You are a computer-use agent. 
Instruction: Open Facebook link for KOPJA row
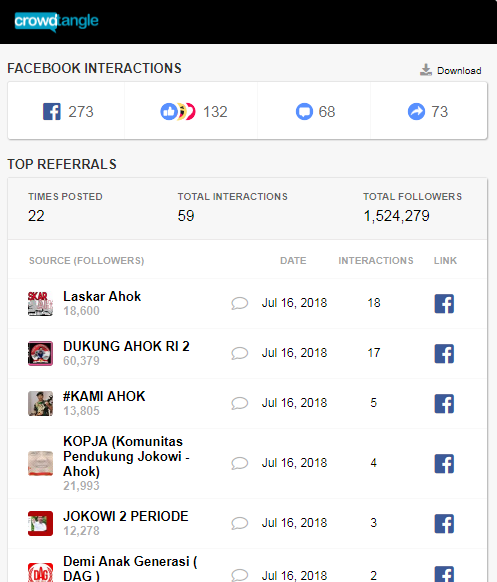444,464
